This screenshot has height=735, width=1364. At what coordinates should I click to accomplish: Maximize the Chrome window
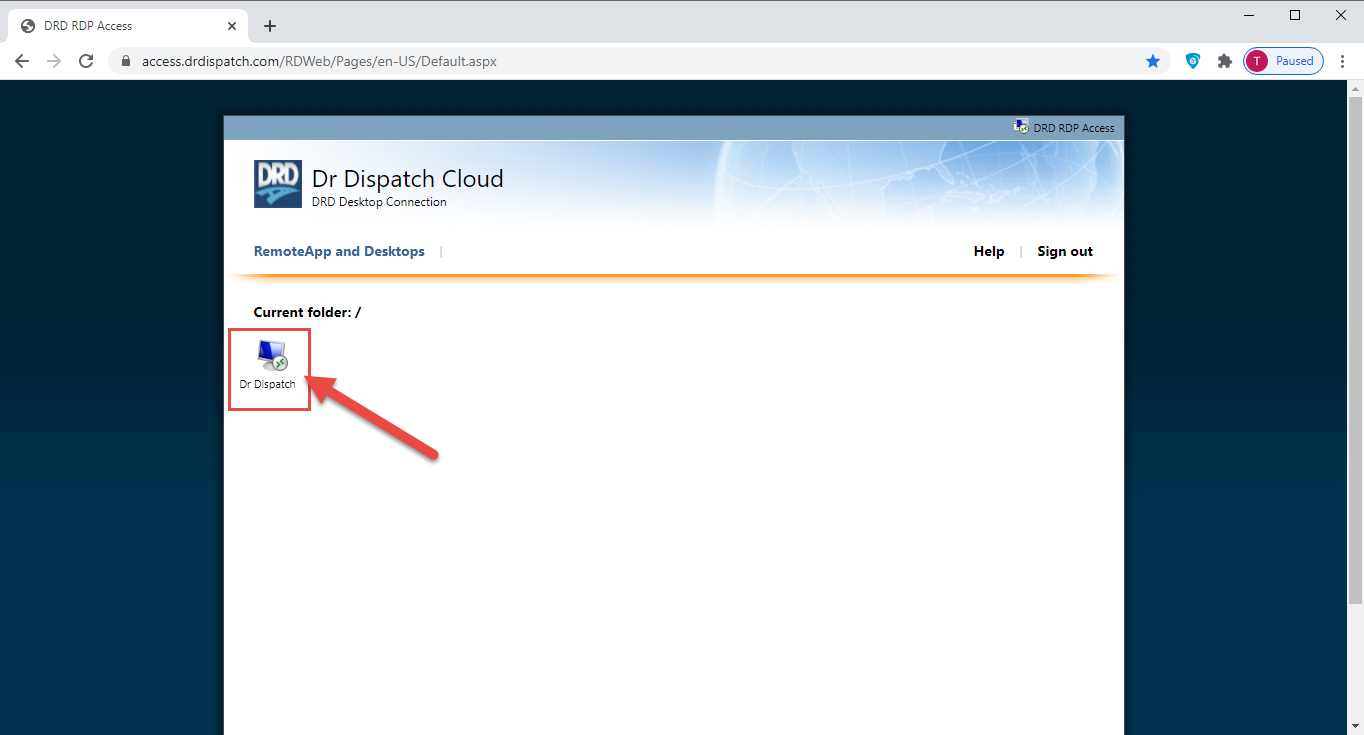coord(1295,15)
